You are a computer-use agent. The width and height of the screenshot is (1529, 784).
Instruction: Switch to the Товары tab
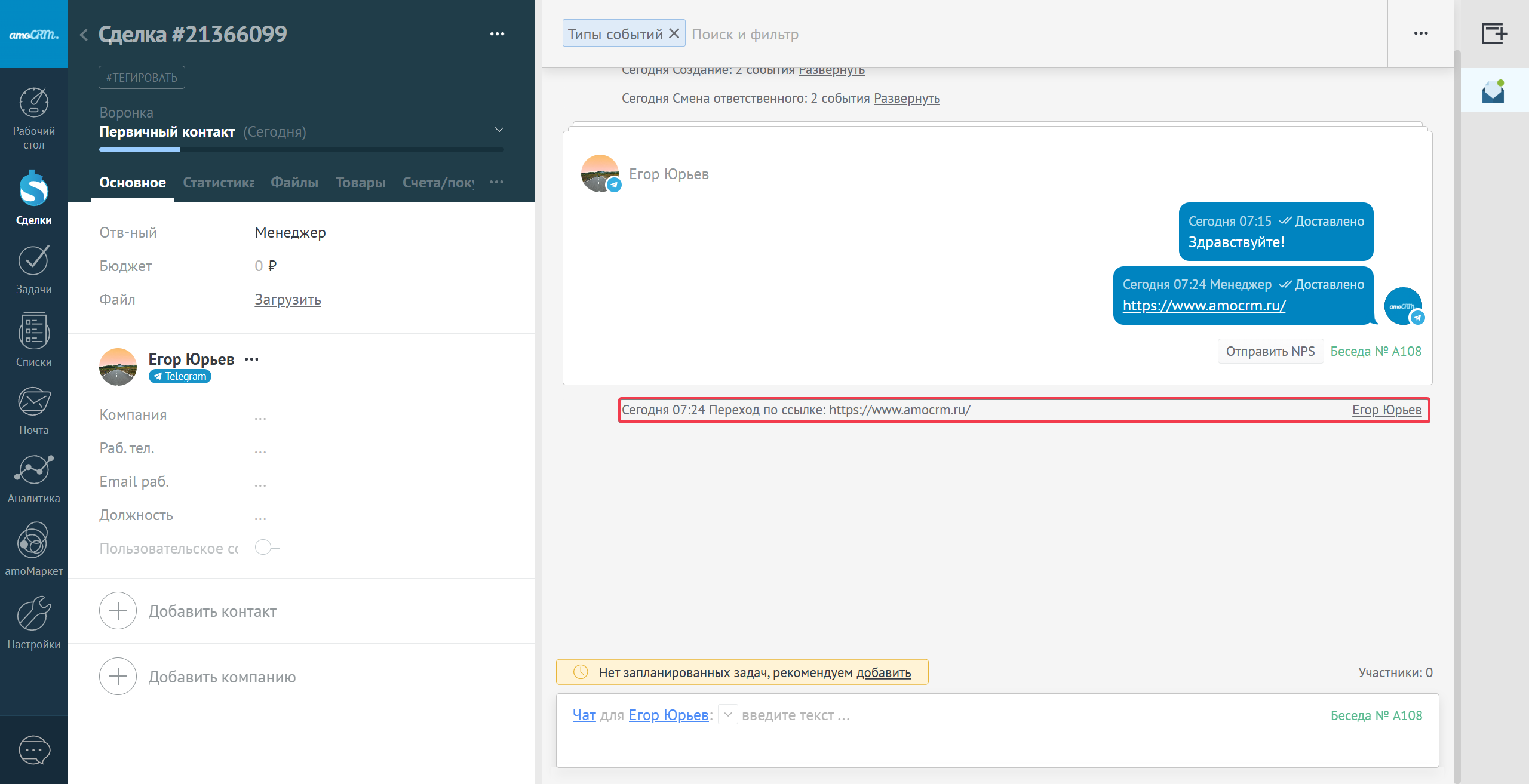point(360,183)
